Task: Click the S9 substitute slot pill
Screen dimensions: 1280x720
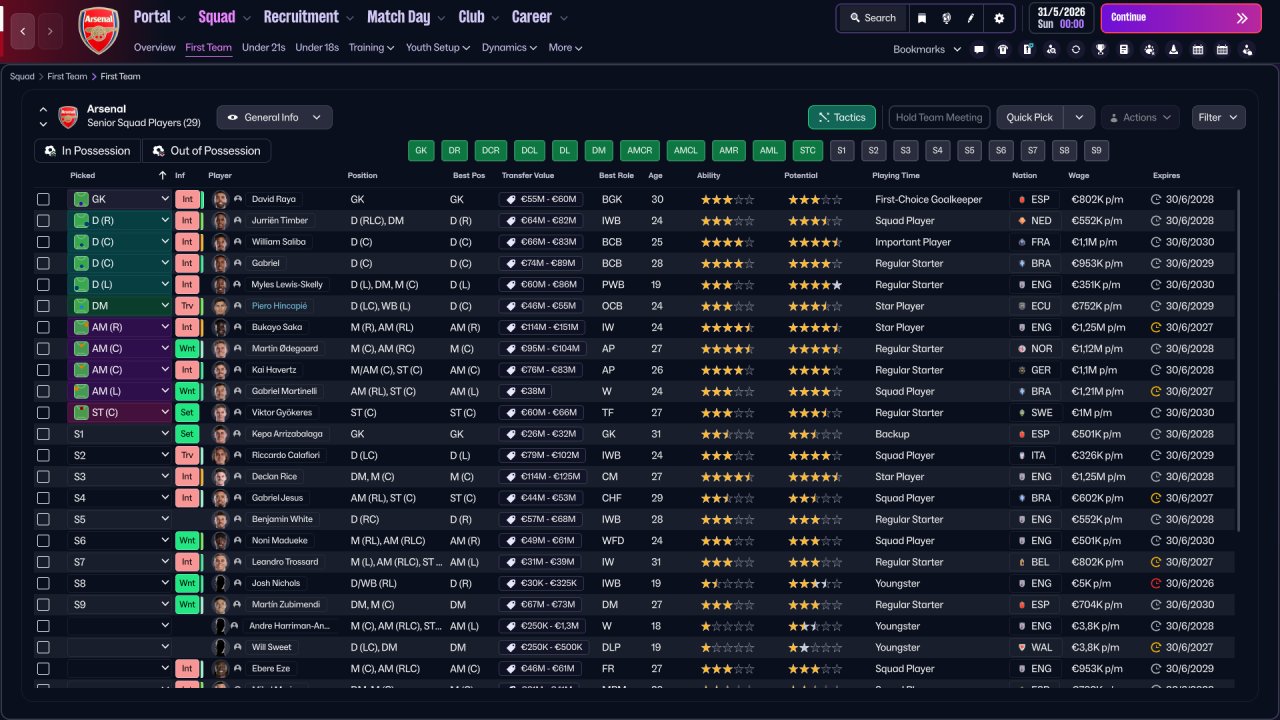Action: (x=1097, y=151)
